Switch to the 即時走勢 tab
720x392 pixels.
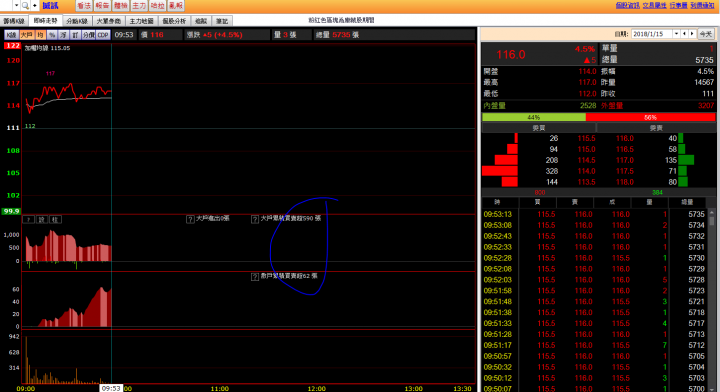(45, 21)
